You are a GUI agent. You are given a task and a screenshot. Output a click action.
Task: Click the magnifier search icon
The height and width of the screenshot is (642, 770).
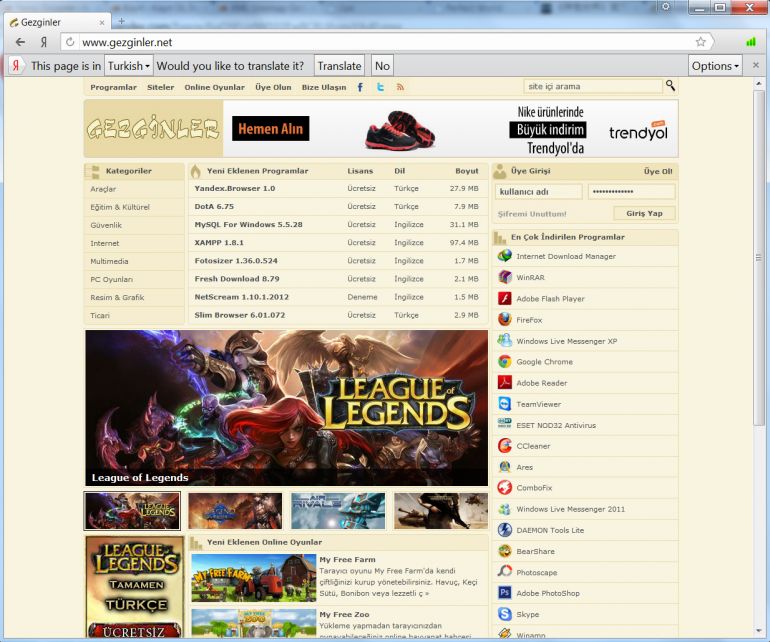click(x=670, y=86)
